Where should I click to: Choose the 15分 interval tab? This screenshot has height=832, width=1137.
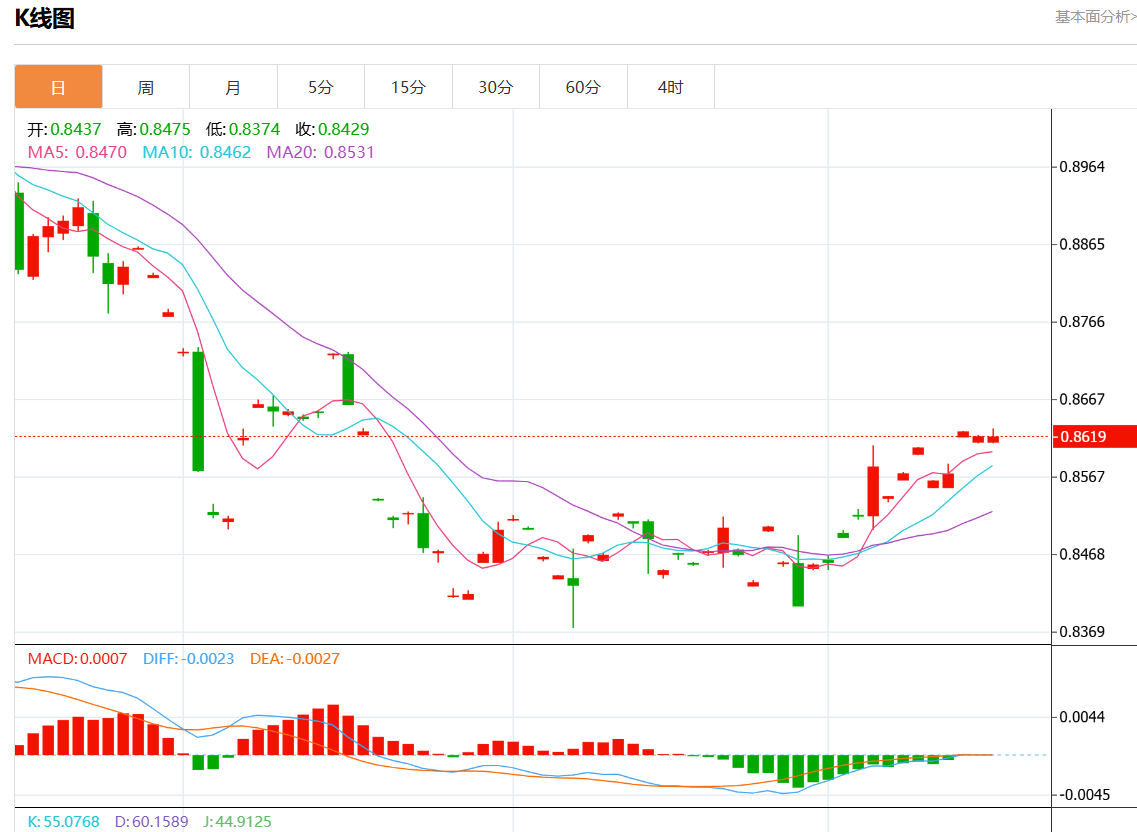tap(408, 87)
